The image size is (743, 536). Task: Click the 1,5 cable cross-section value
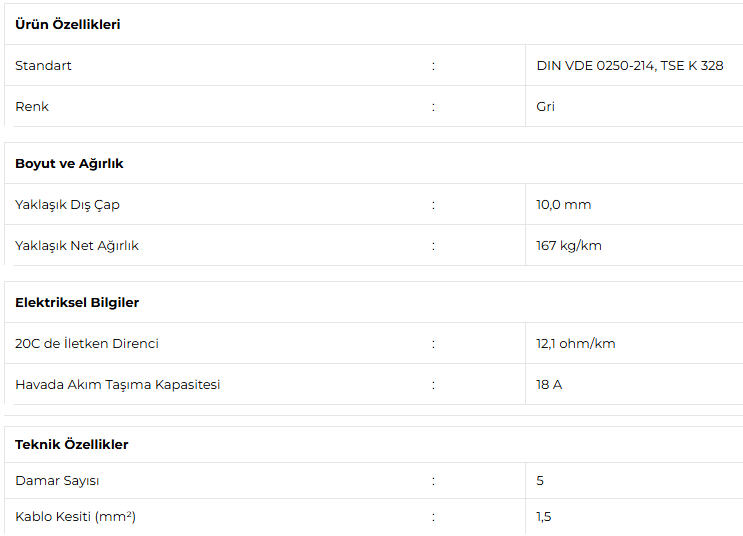point(544,517)
